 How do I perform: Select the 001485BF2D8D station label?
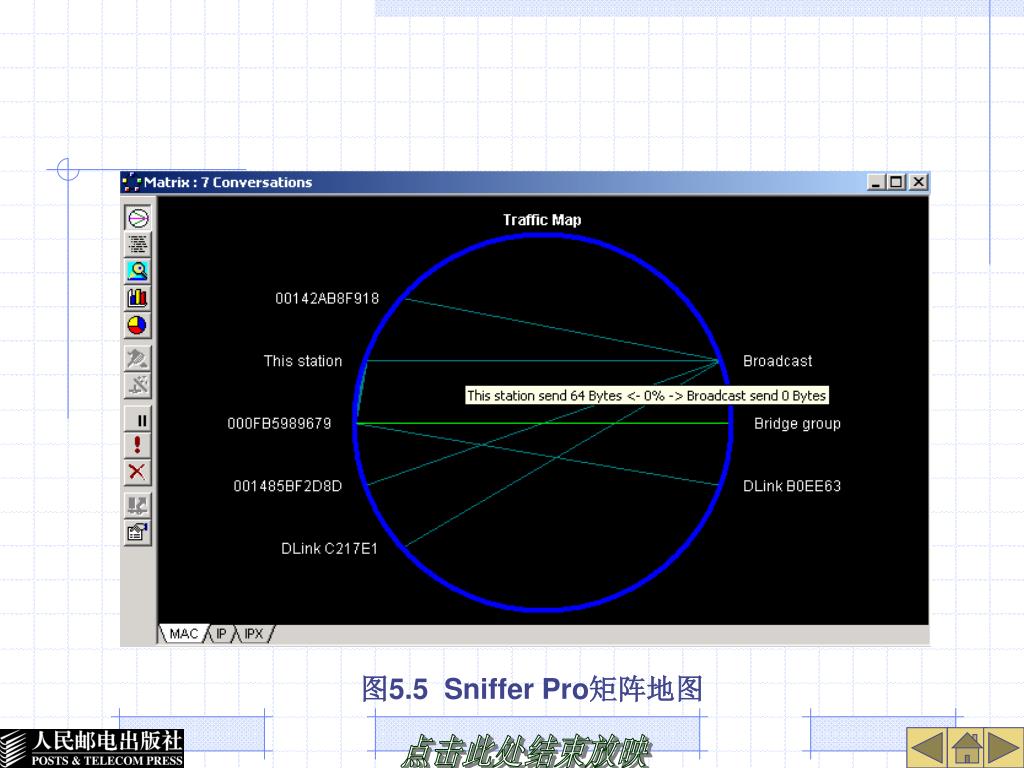pyautogui.click(x=287, y=486)
